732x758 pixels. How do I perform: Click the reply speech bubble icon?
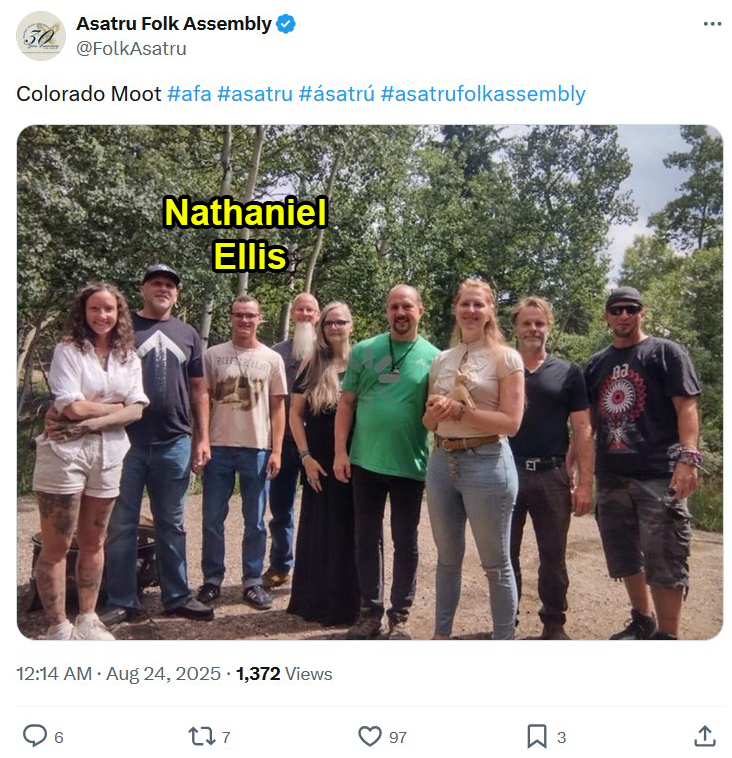click(x=35, y=736)
